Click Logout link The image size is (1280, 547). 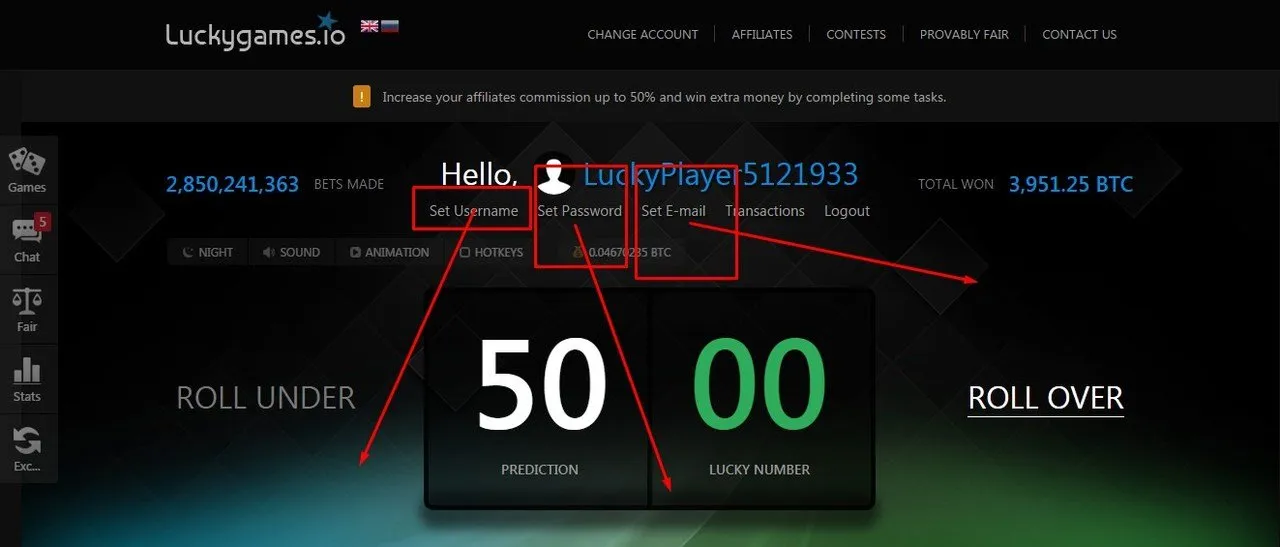pos(847,211)
